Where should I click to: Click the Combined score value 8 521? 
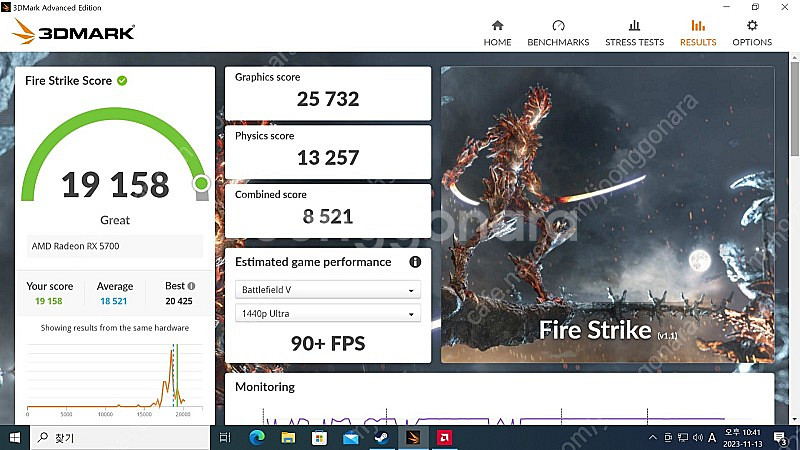[328, 216]
